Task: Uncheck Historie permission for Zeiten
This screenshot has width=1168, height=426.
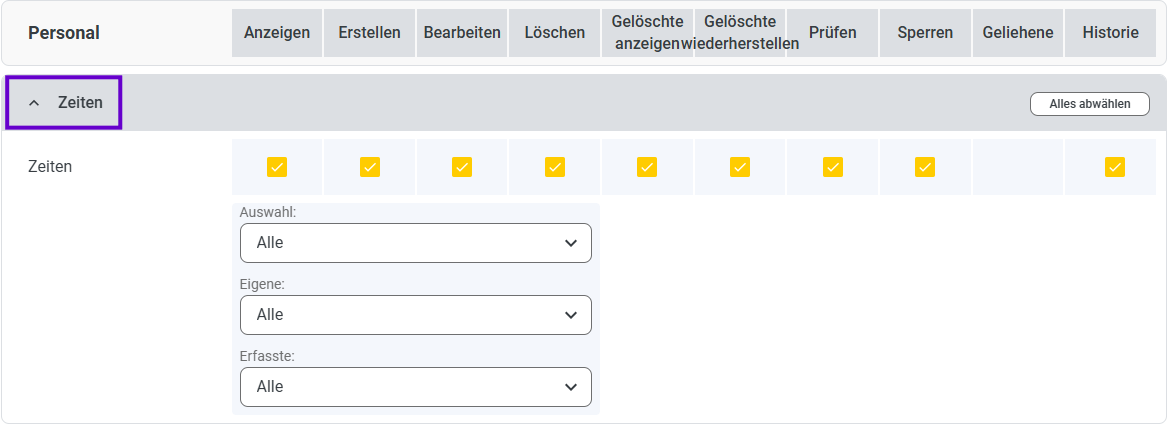Action: 1114,167
